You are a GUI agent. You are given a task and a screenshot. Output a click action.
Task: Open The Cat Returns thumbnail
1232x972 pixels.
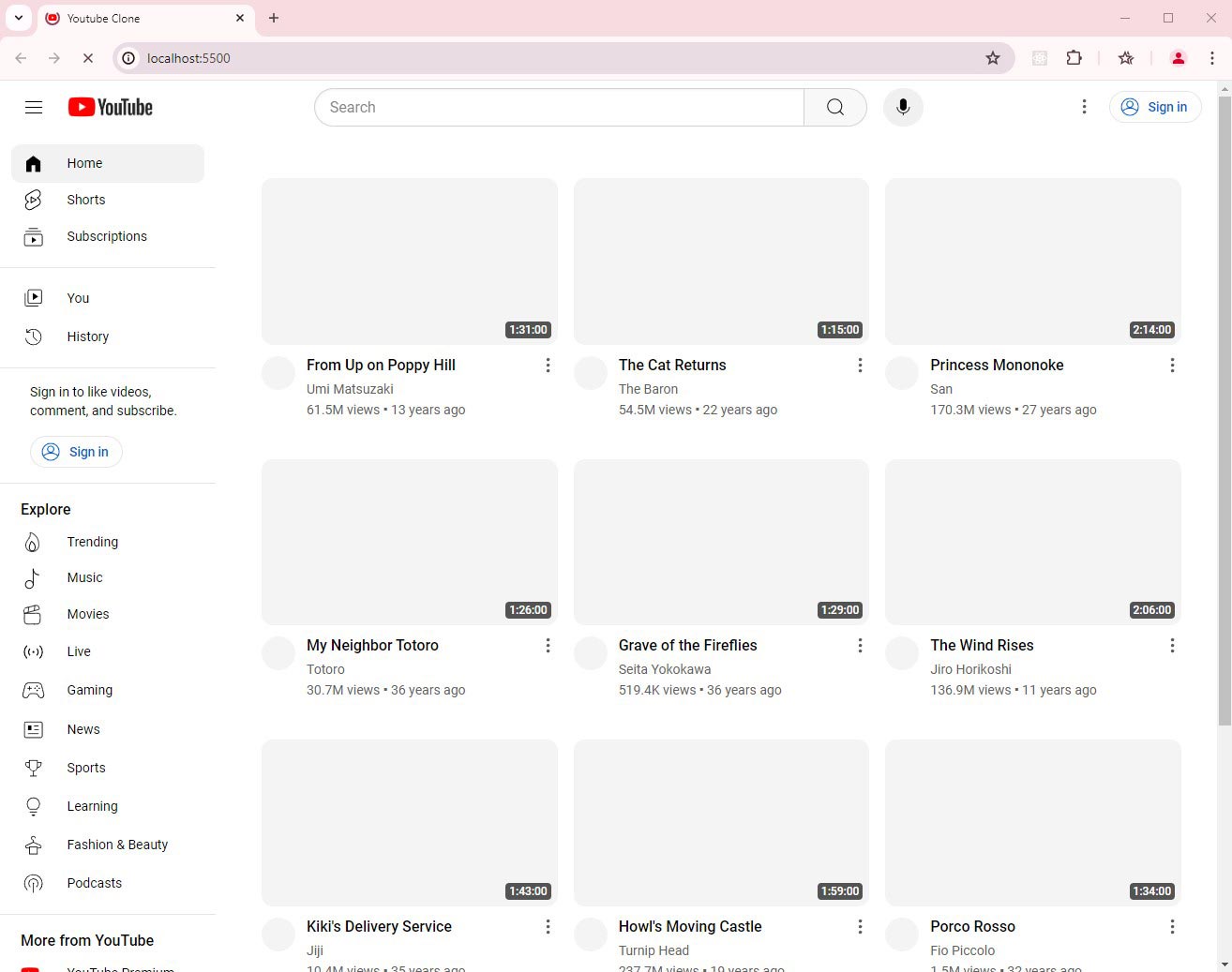721,262
